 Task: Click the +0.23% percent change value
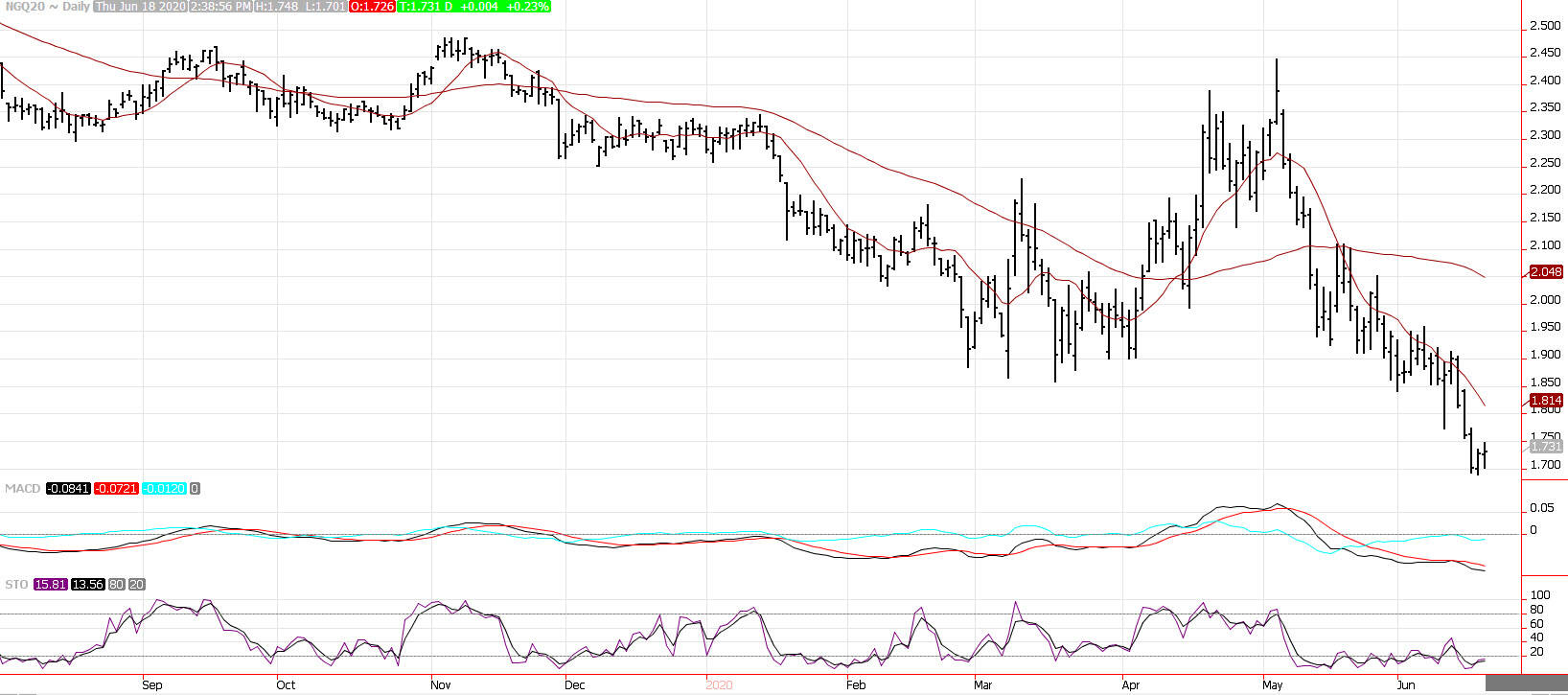(527, 7)
